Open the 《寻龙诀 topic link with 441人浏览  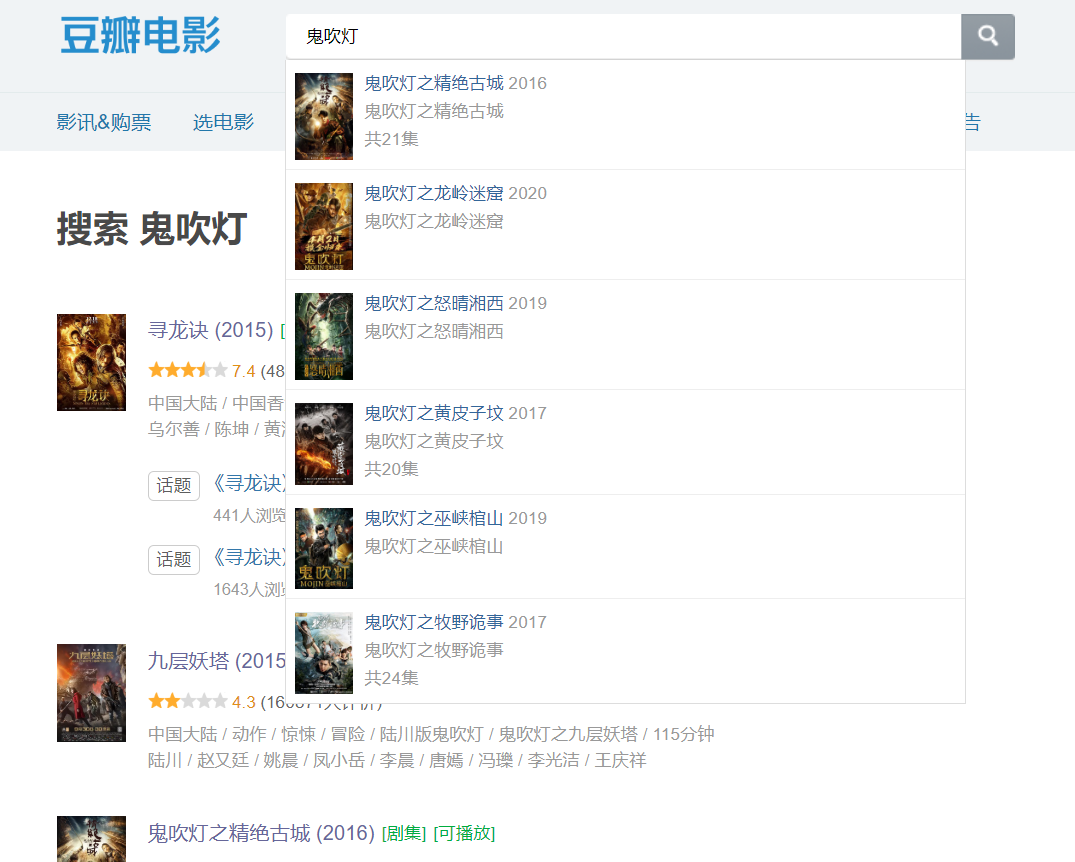[x=249, y=483]
